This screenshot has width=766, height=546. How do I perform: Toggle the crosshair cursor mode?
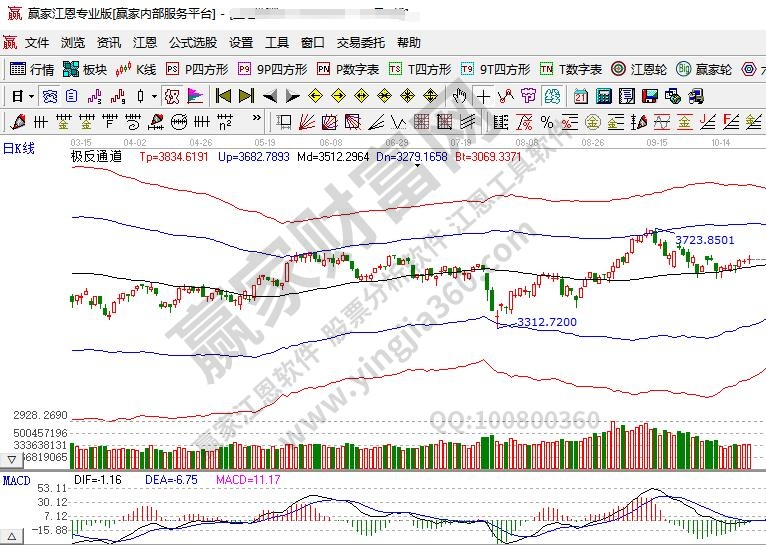(484, 96)
